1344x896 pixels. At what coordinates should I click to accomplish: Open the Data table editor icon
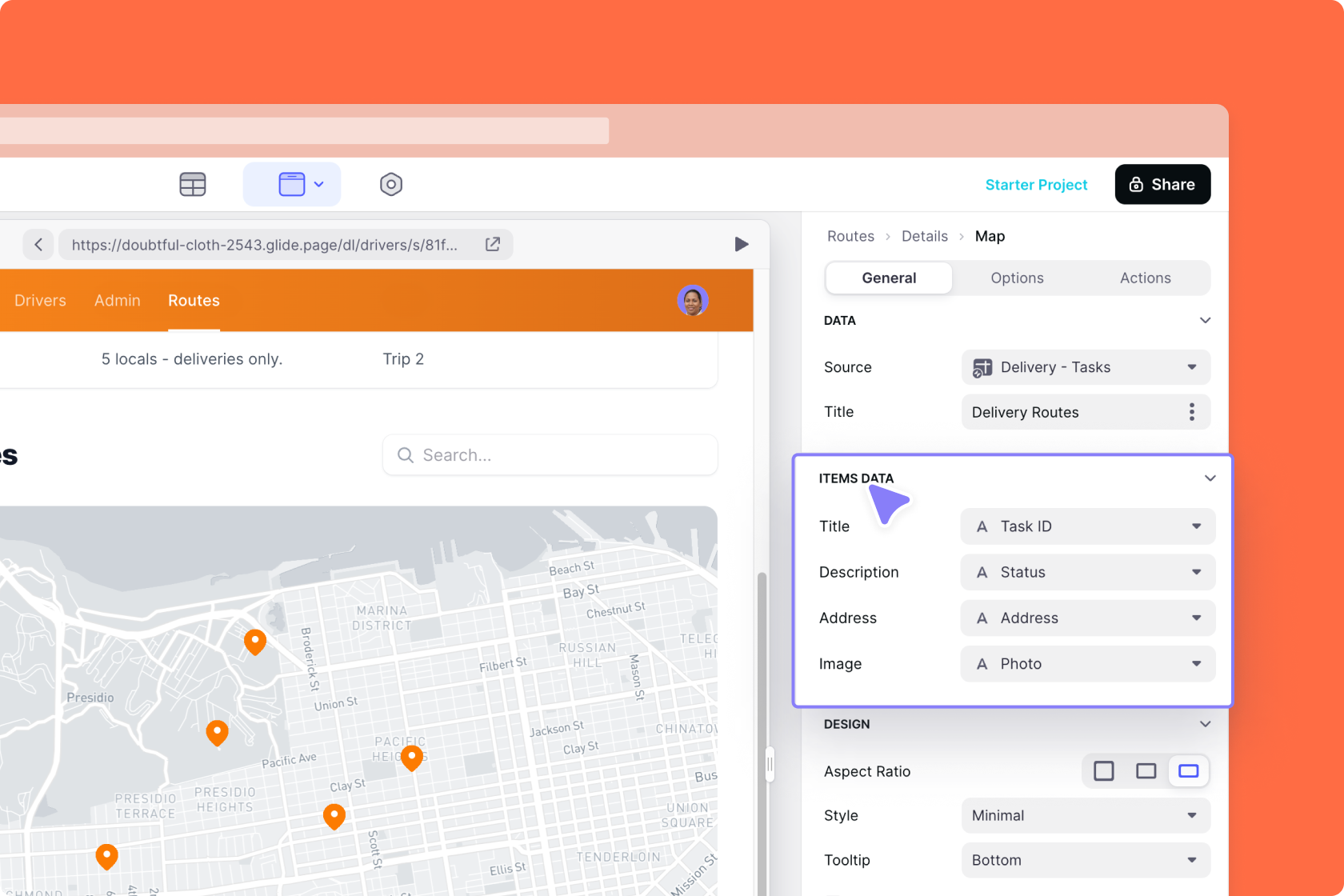[192, 184]
